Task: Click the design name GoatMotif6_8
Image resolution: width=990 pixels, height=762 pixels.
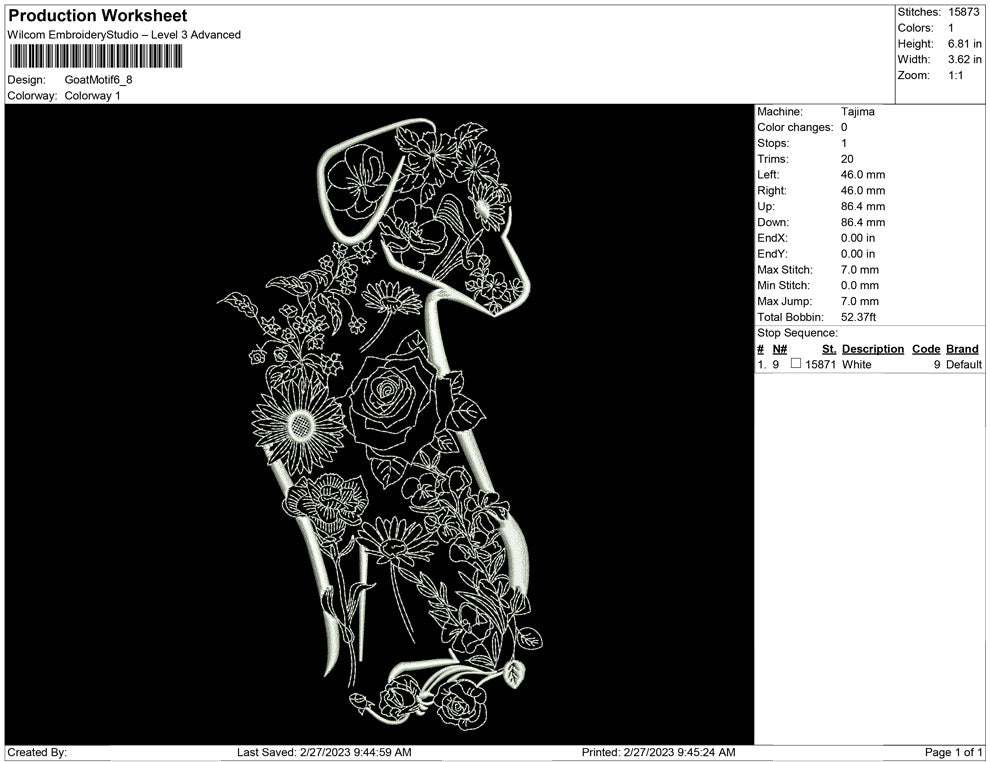Action: coord(98,79)
